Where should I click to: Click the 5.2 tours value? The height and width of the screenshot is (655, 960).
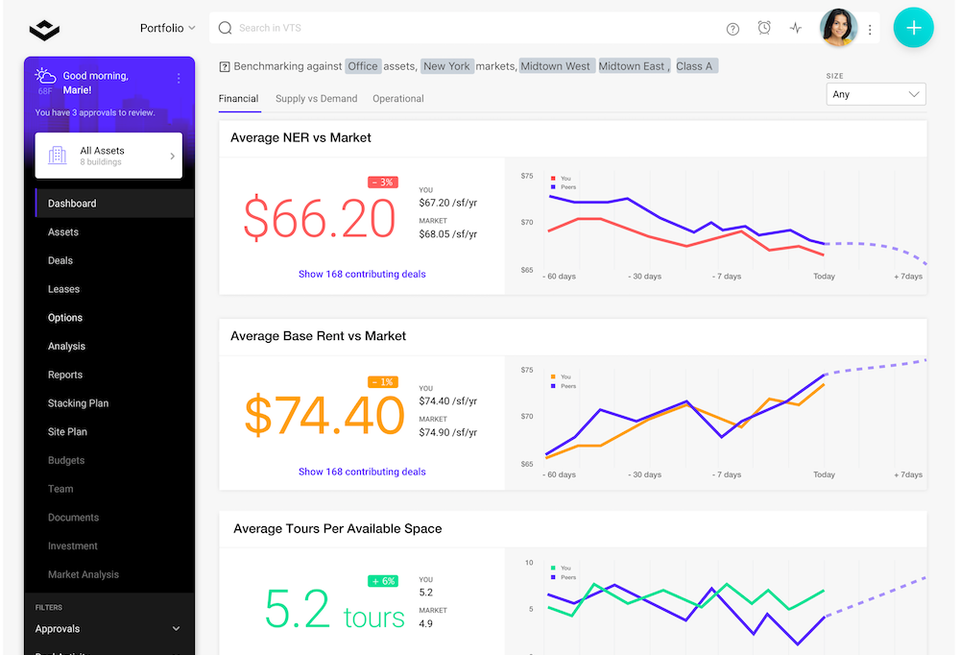coord(335,609)
